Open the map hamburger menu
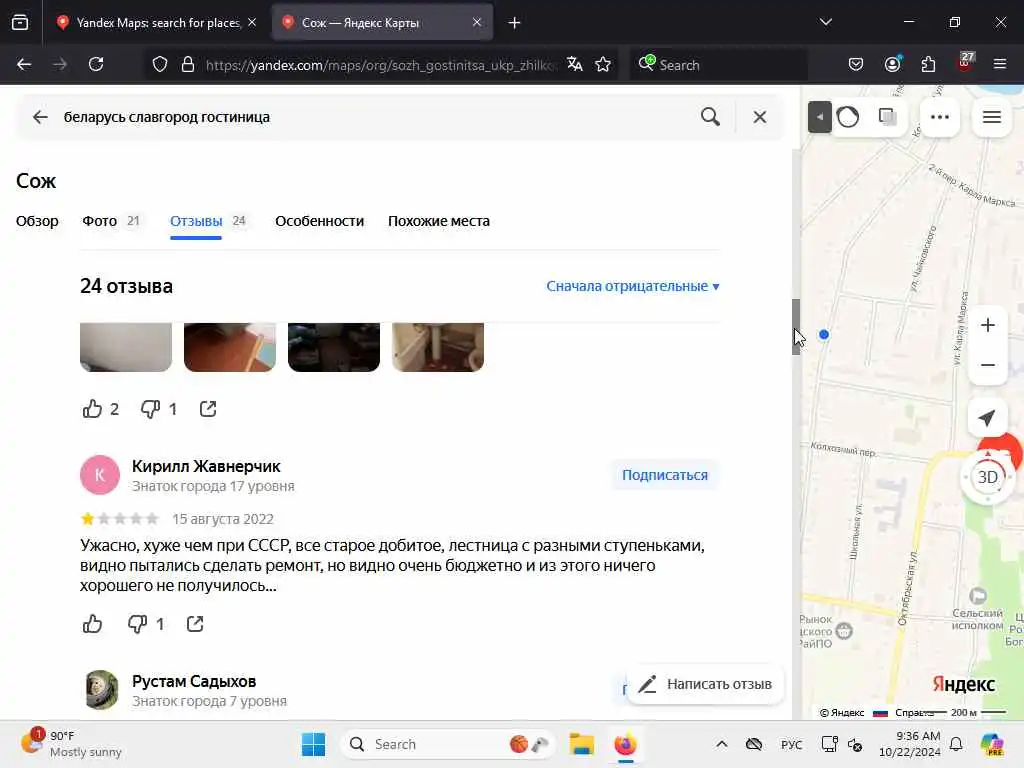Image resolution: width=1024 pixels, height=768 pixels. [992, 117]
